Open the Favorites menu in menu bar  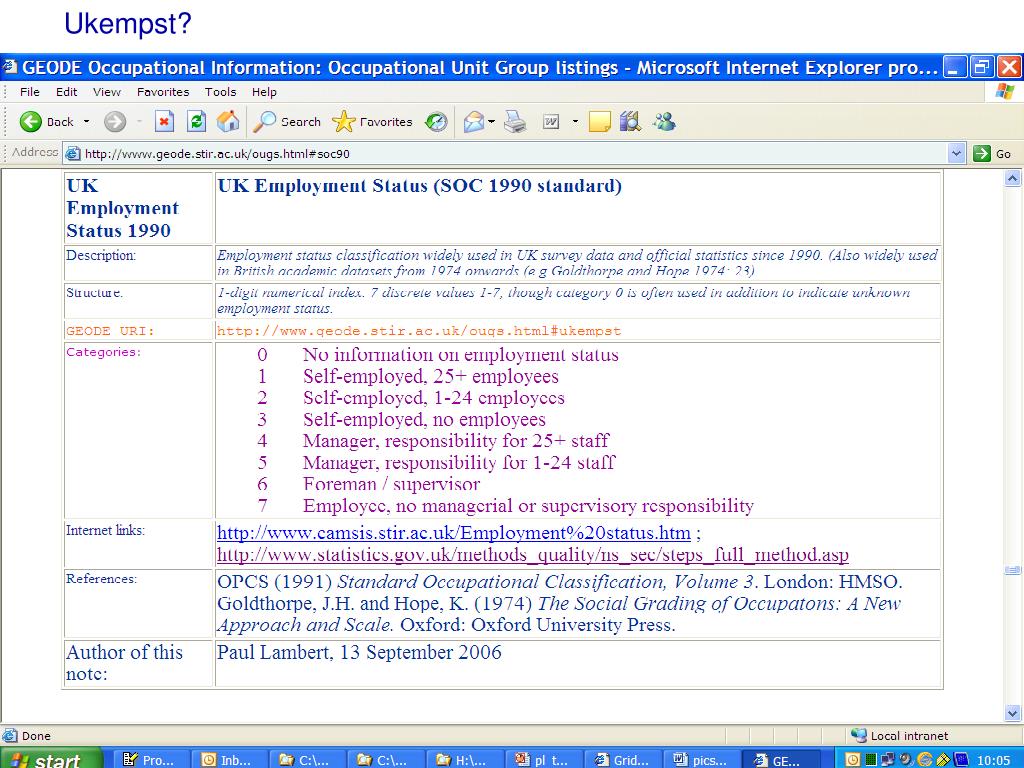163,92
